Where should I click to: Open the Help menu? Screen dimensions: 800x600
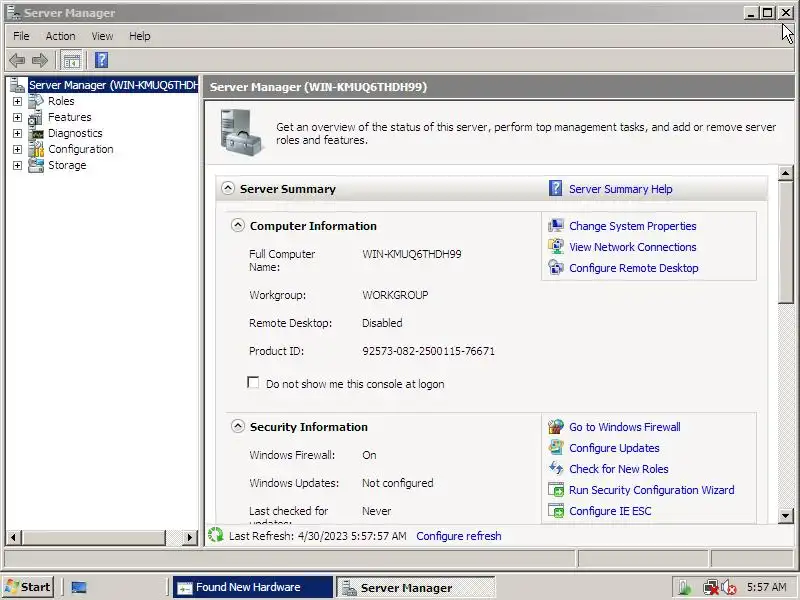pos(139,36)
